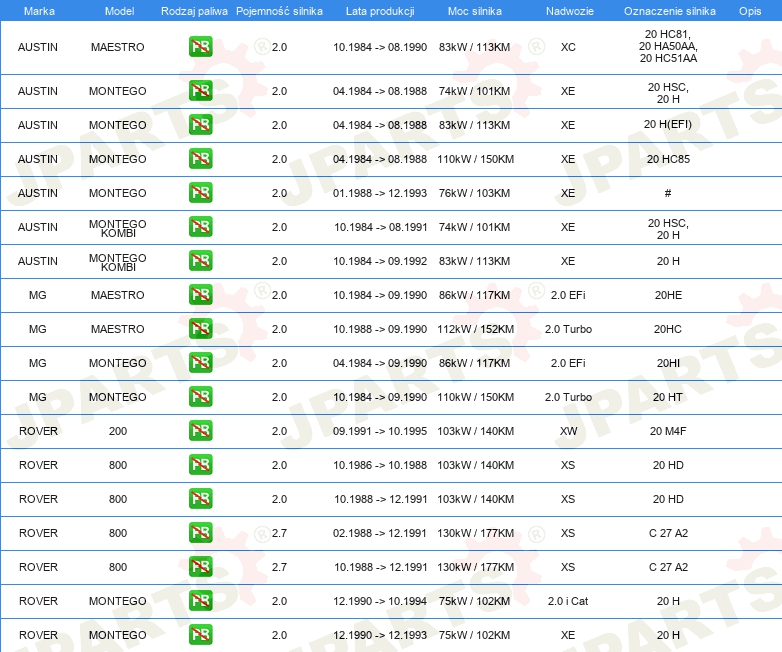
Task: Click fuel icon in the MG Maestro 2.0 Turbo row
Action: pos(200,329)
